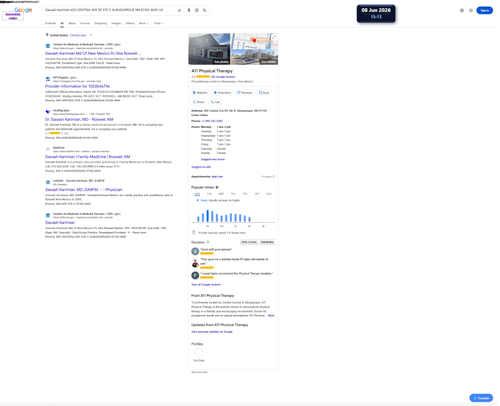Expand the map with the fullscreen icon

(x=274, y=37)
